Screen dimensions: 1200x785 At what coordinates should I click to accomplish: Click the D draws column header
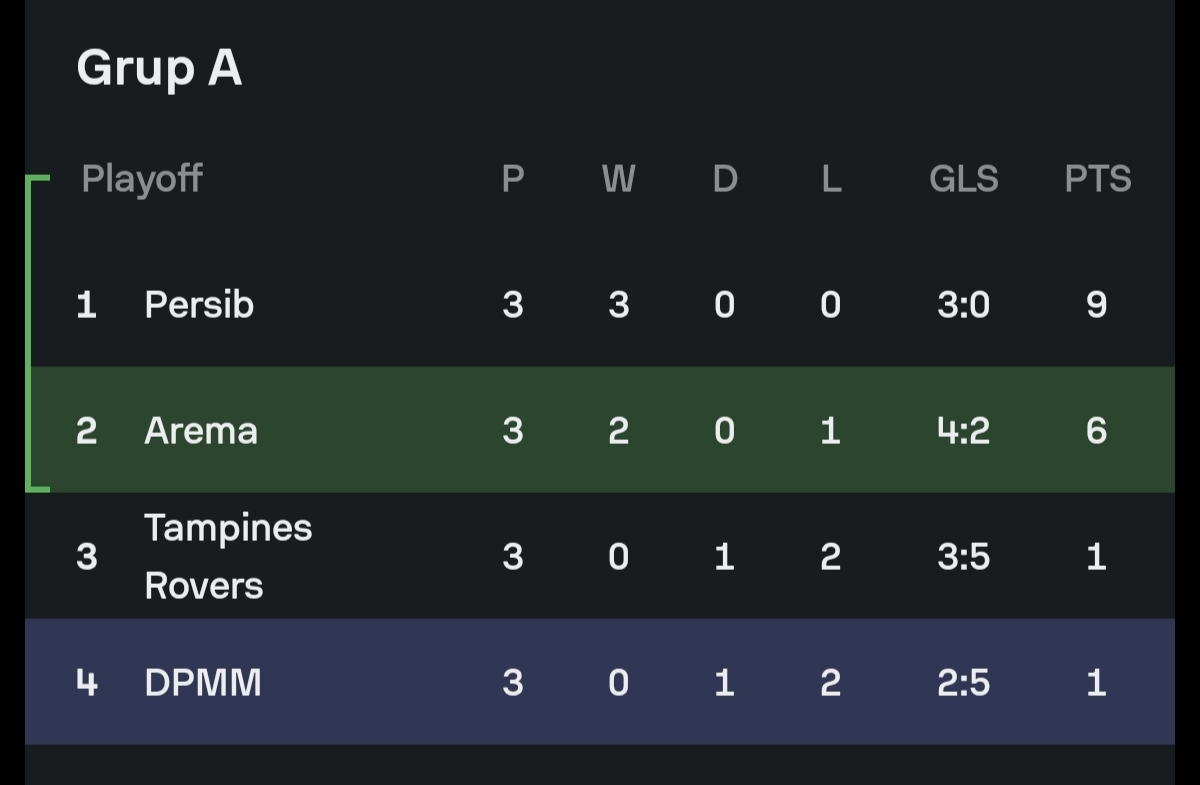[x=725, y=179]
